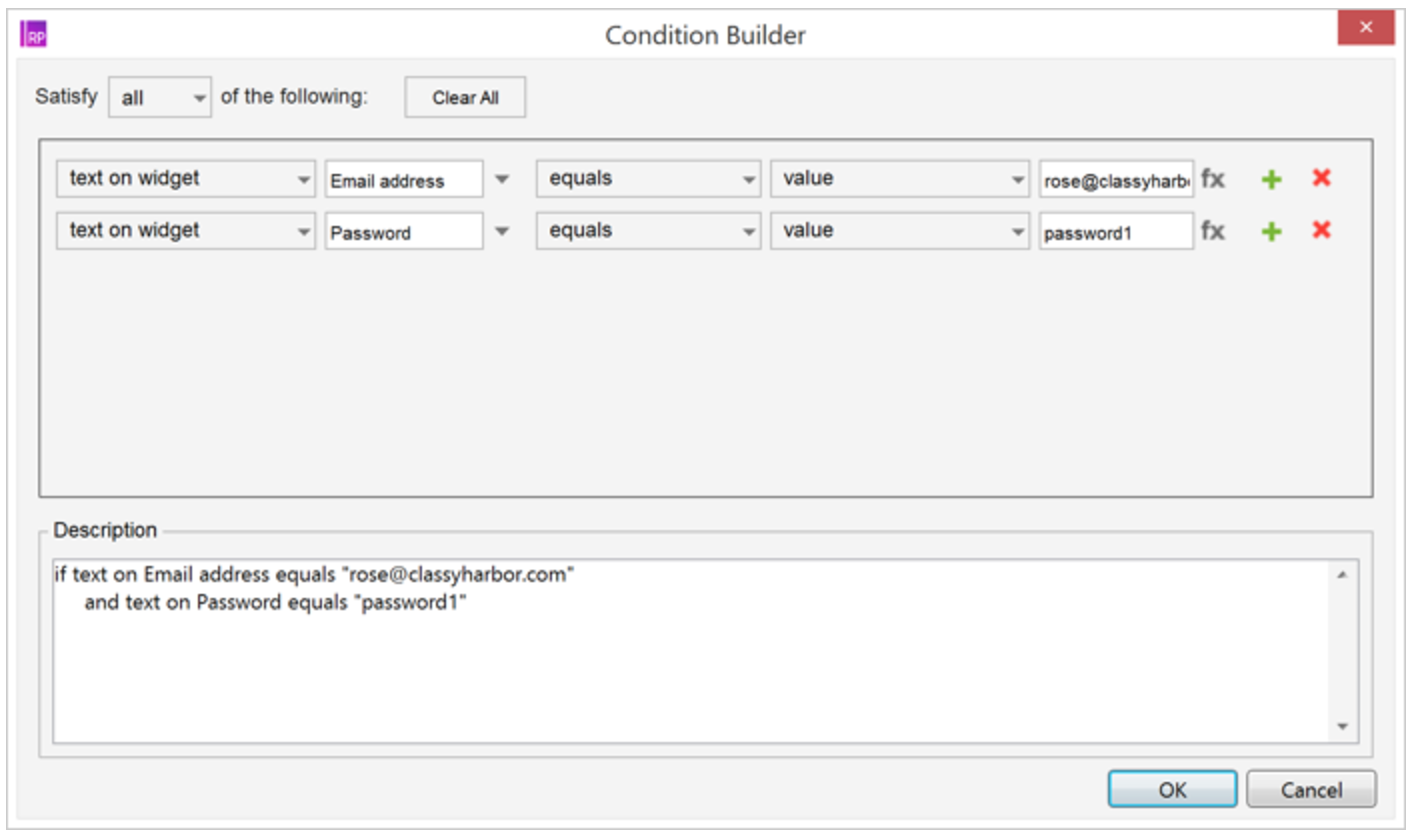Open Email address widget selector arrow
This screenshot has height=834, width=1412.
[502, 180]
